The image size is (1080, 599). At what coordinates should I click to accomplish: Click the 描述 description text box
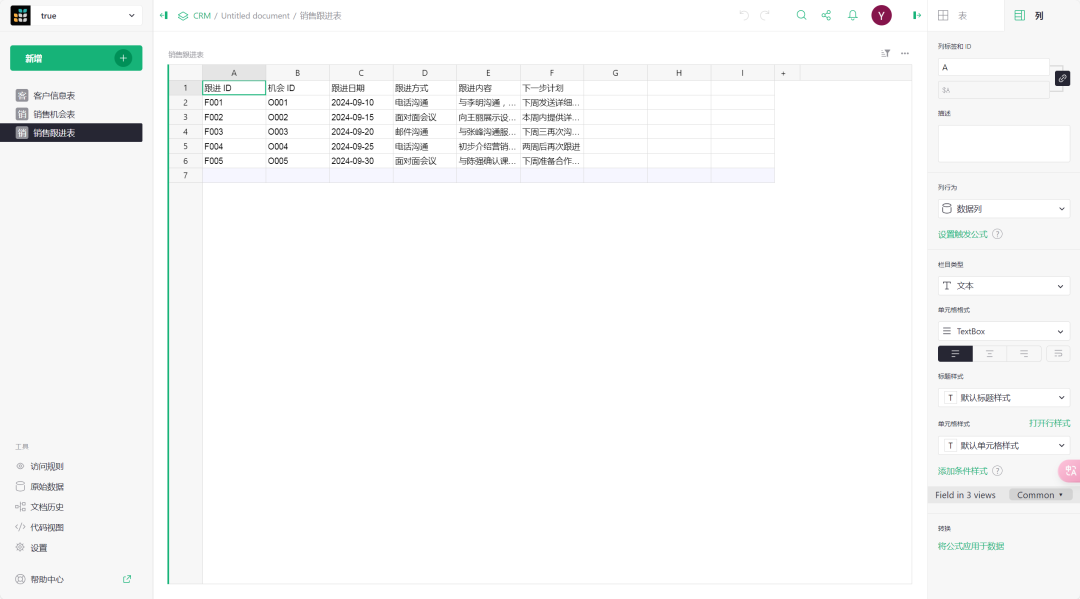point(1003,144)
